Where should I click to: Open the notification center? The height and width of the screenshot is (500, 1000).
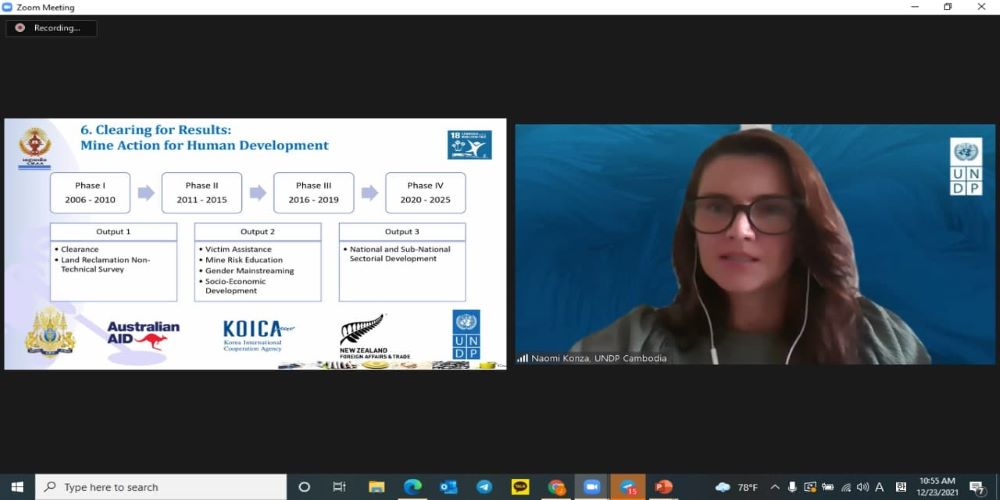pos(976,487)
